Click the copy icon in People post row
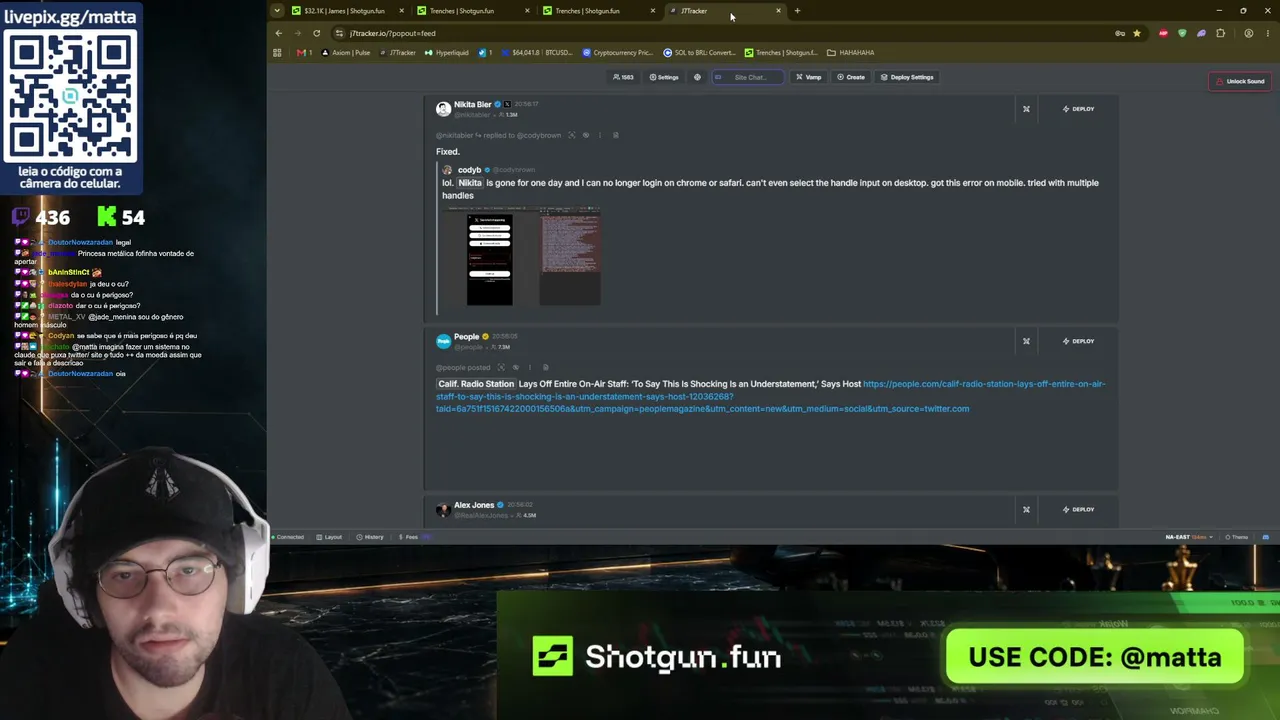 pyautogui.click(x=545, y=367)
